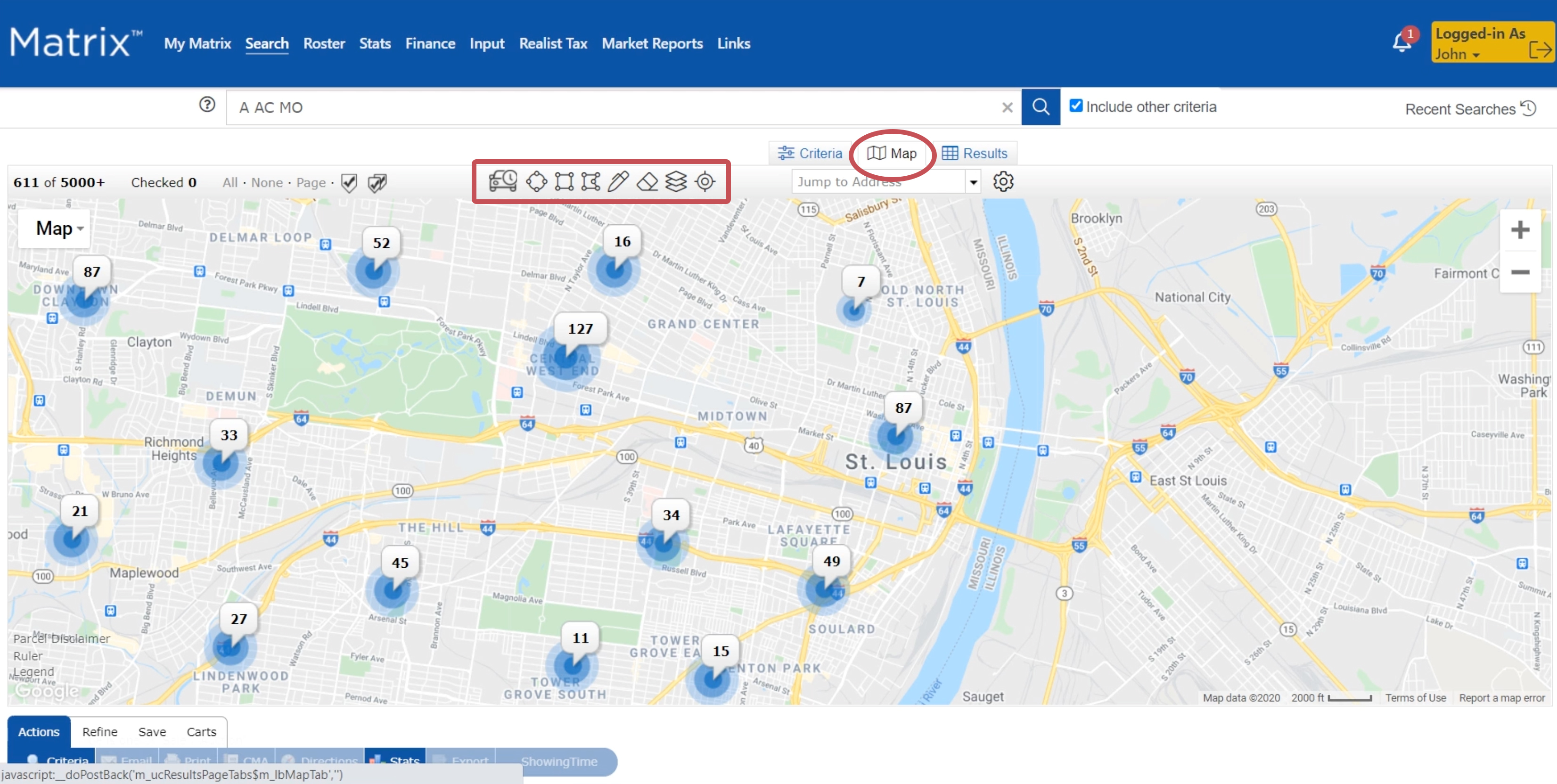Open map settings gear icon
The height and width of the screenshot is (784, 1557).
pyautogui.click(x=1003, y=181)
